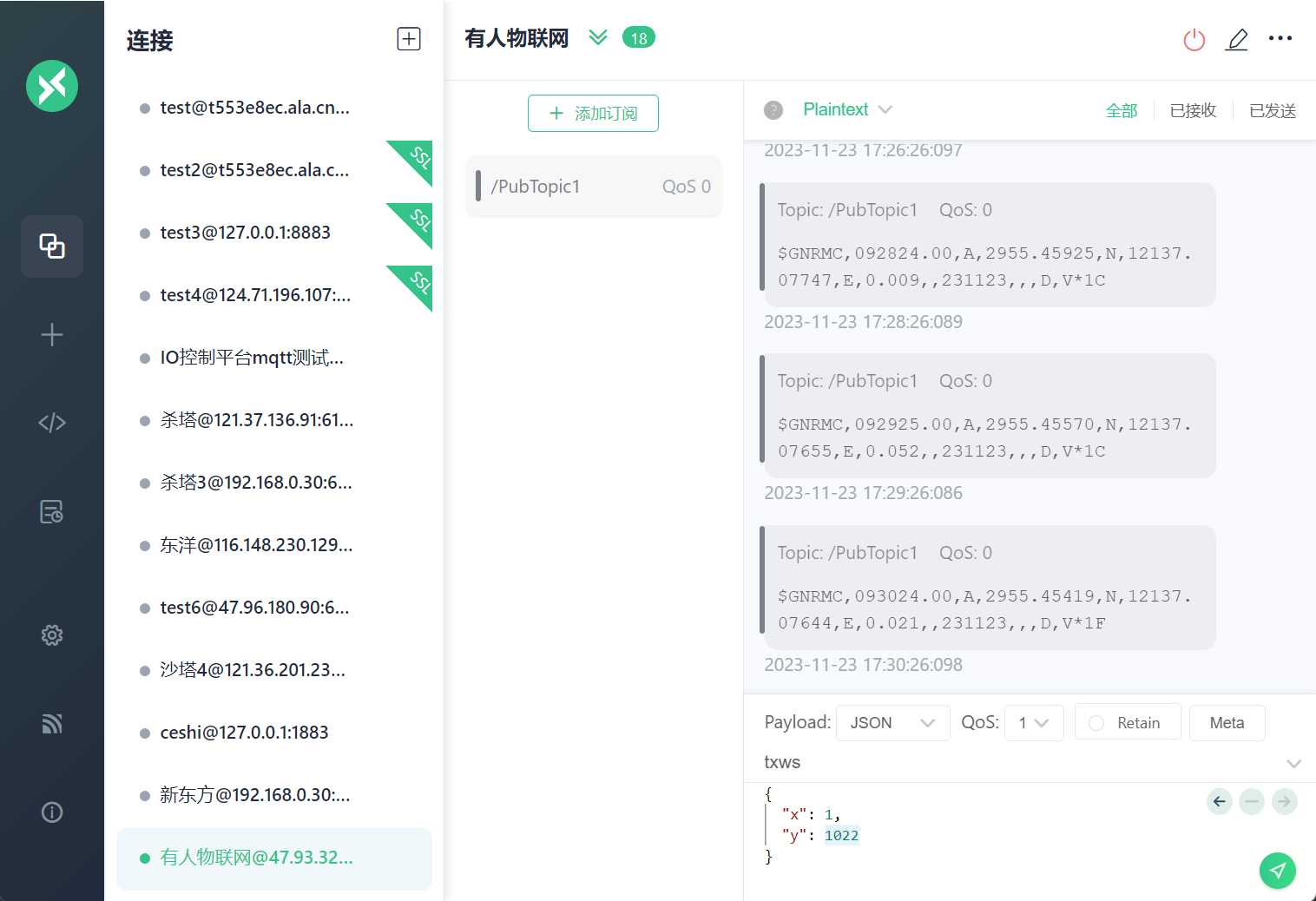The height and width of the screenshot is (901, 1316).
Task: Click the red disconnect power icon
Action: pyautogui.click(x=1194, y=39)
